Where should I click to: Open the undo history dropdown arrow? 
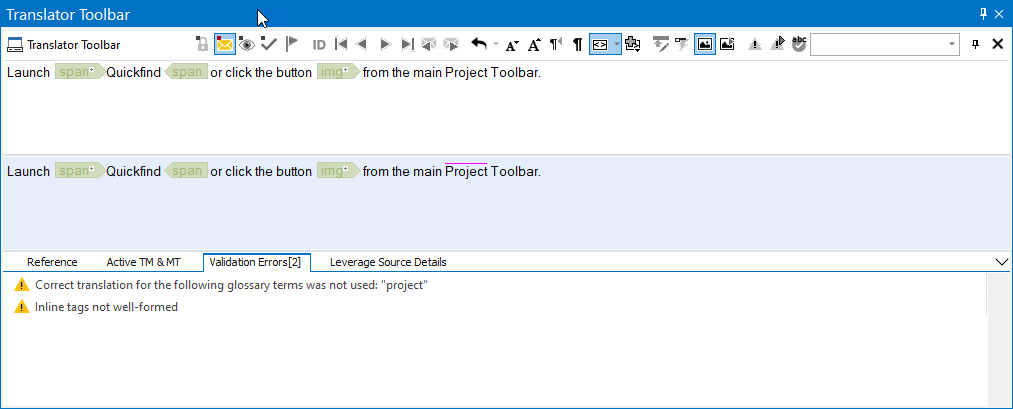(x=495, y=44)
